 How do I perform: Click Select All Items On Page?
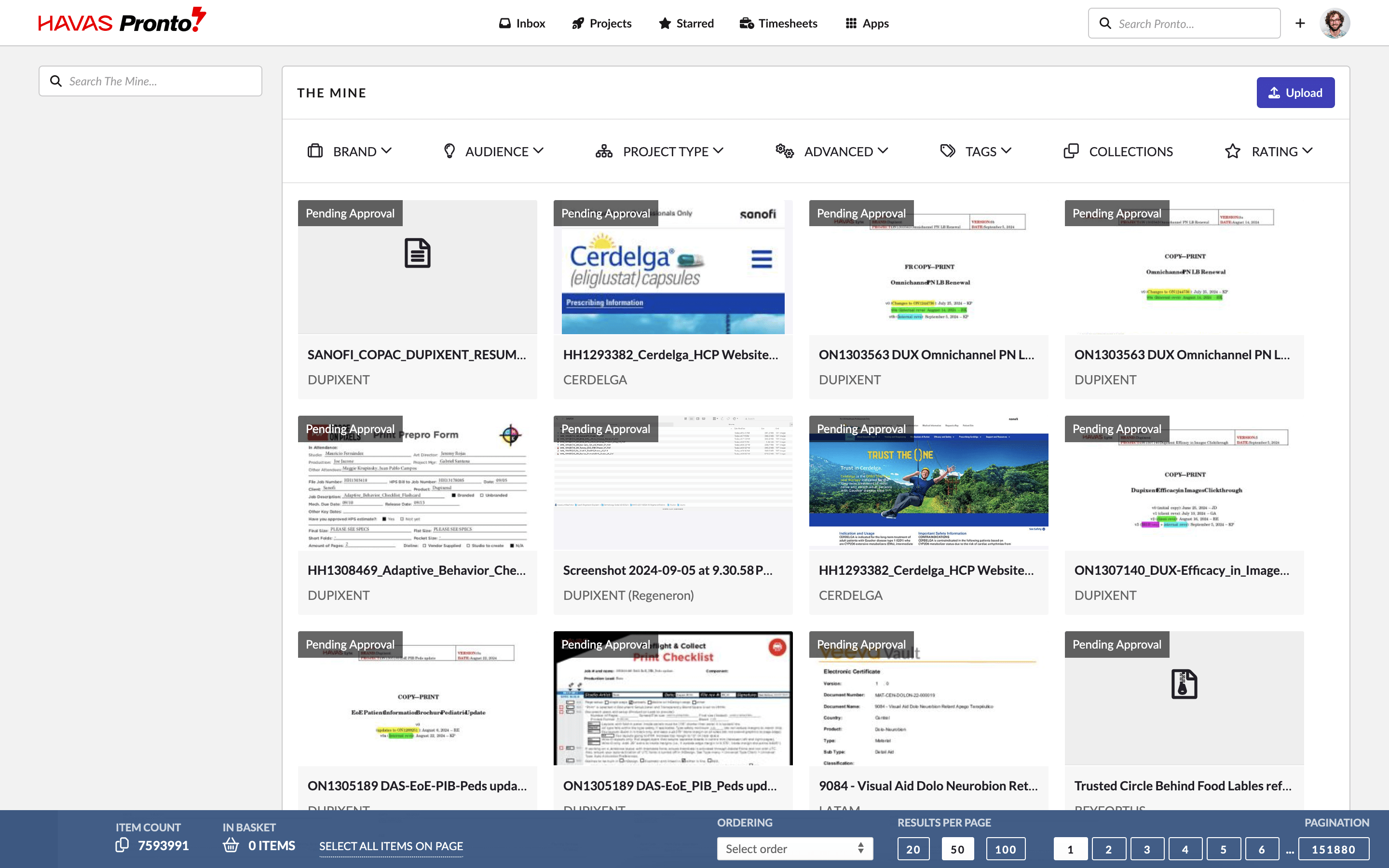391,846
